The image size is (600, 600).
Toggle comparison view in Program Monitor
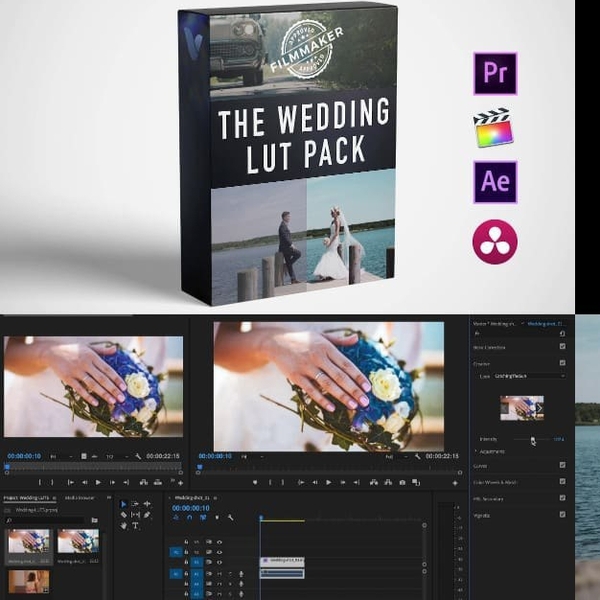pos(416,483)
